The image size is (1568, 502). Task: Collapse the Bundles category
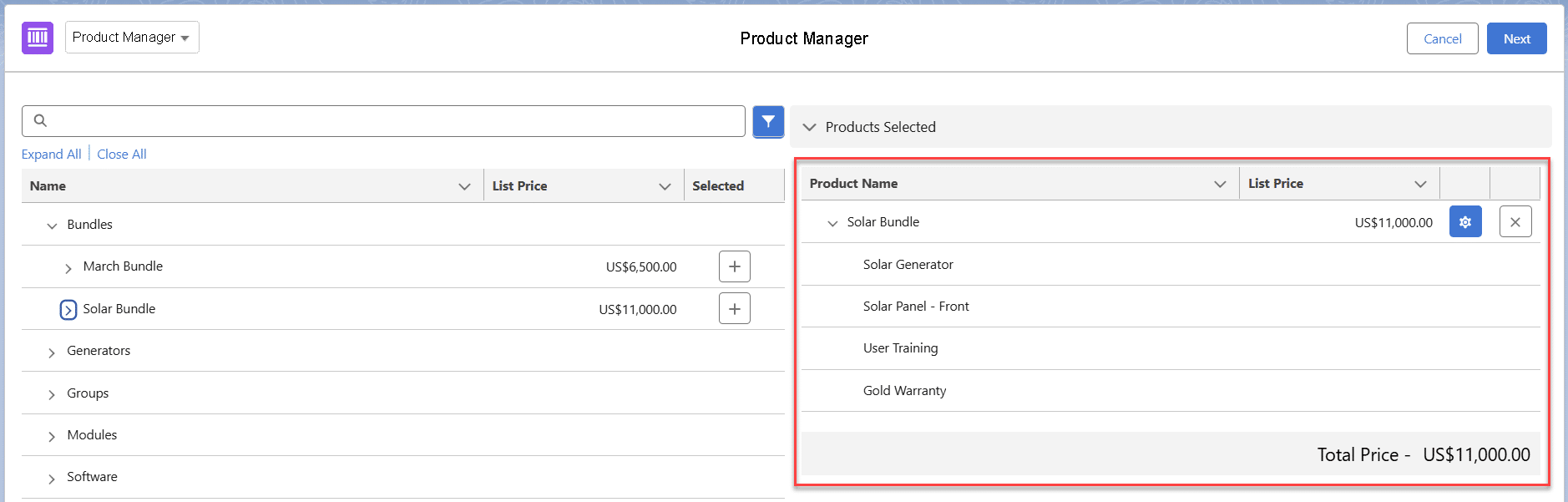[52, 226]
